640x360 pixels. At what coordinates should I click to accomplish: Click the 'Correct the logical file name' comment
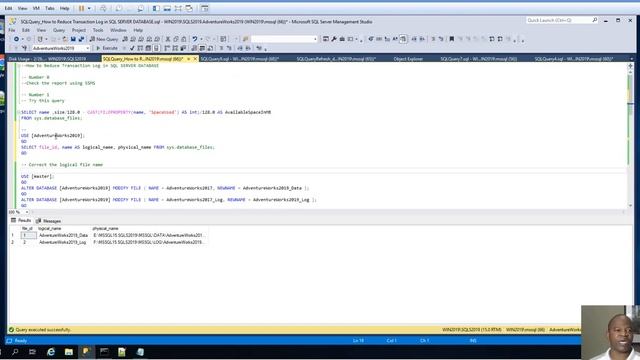[x=62, y=165]
